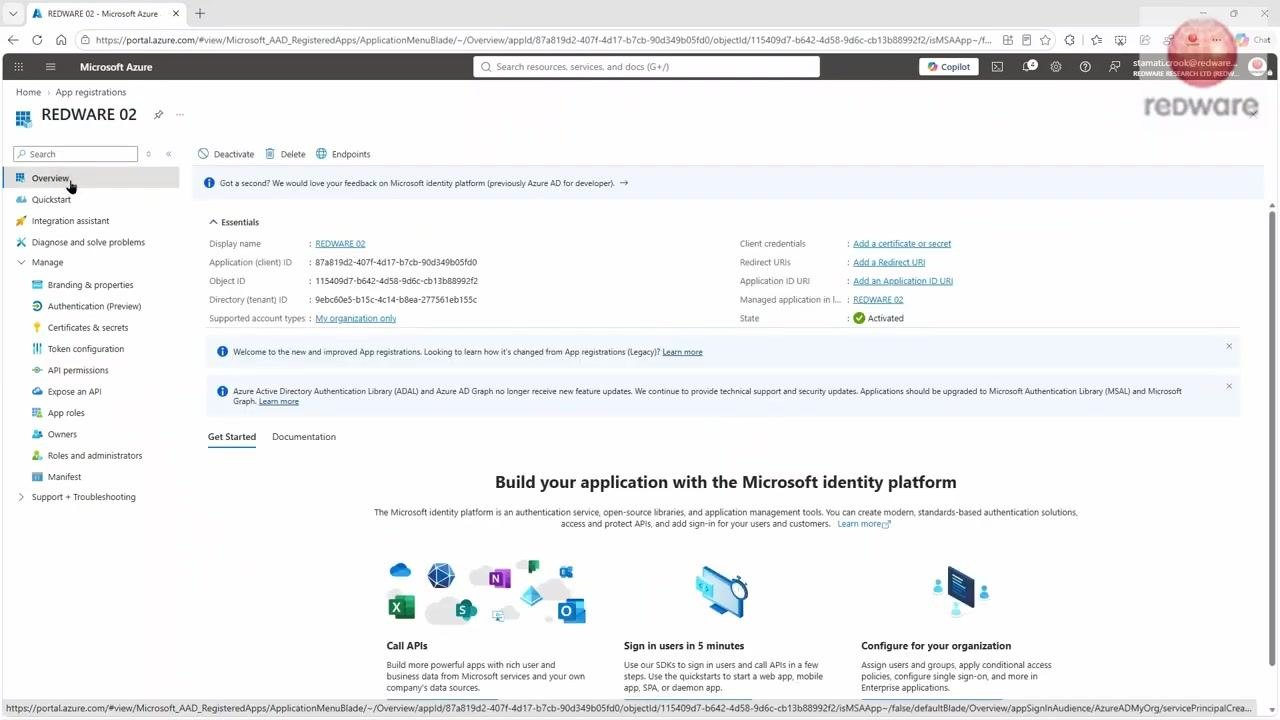
Task: Collapse the Essentials section
Action: point(214,222)
